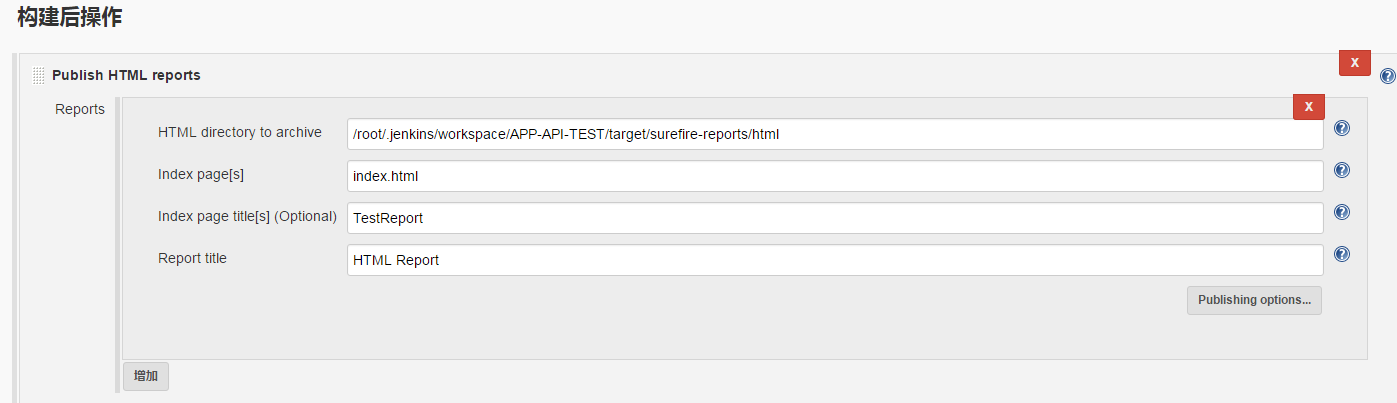Click the HTML directory to archive label

[x=240, y=132]
